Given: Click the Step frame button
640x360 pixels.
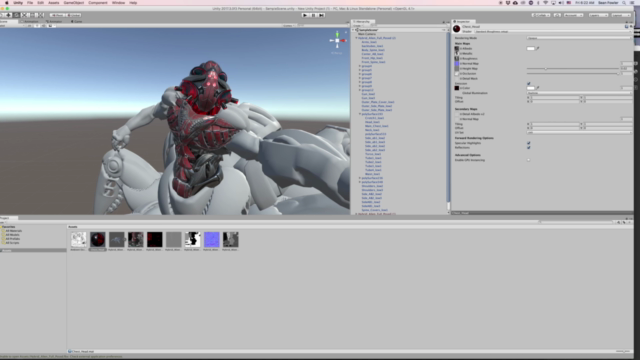Looking at the screenshot, I should pyautogui.click(x=322, y=15).
